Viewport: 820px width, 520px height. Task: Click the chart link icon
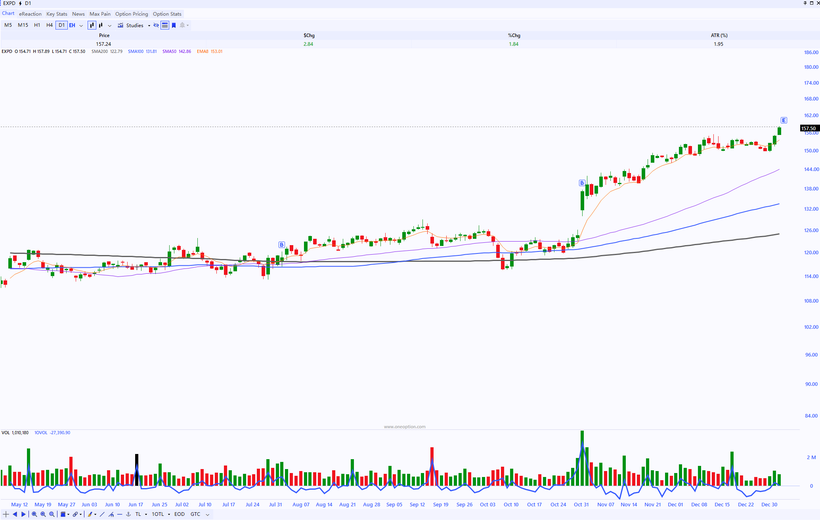(75, 514)
